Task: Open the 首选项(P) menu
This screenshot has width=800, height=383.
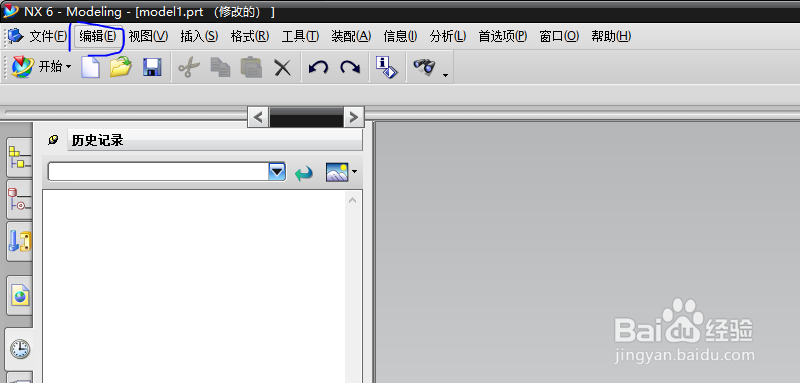Action: 503,36
